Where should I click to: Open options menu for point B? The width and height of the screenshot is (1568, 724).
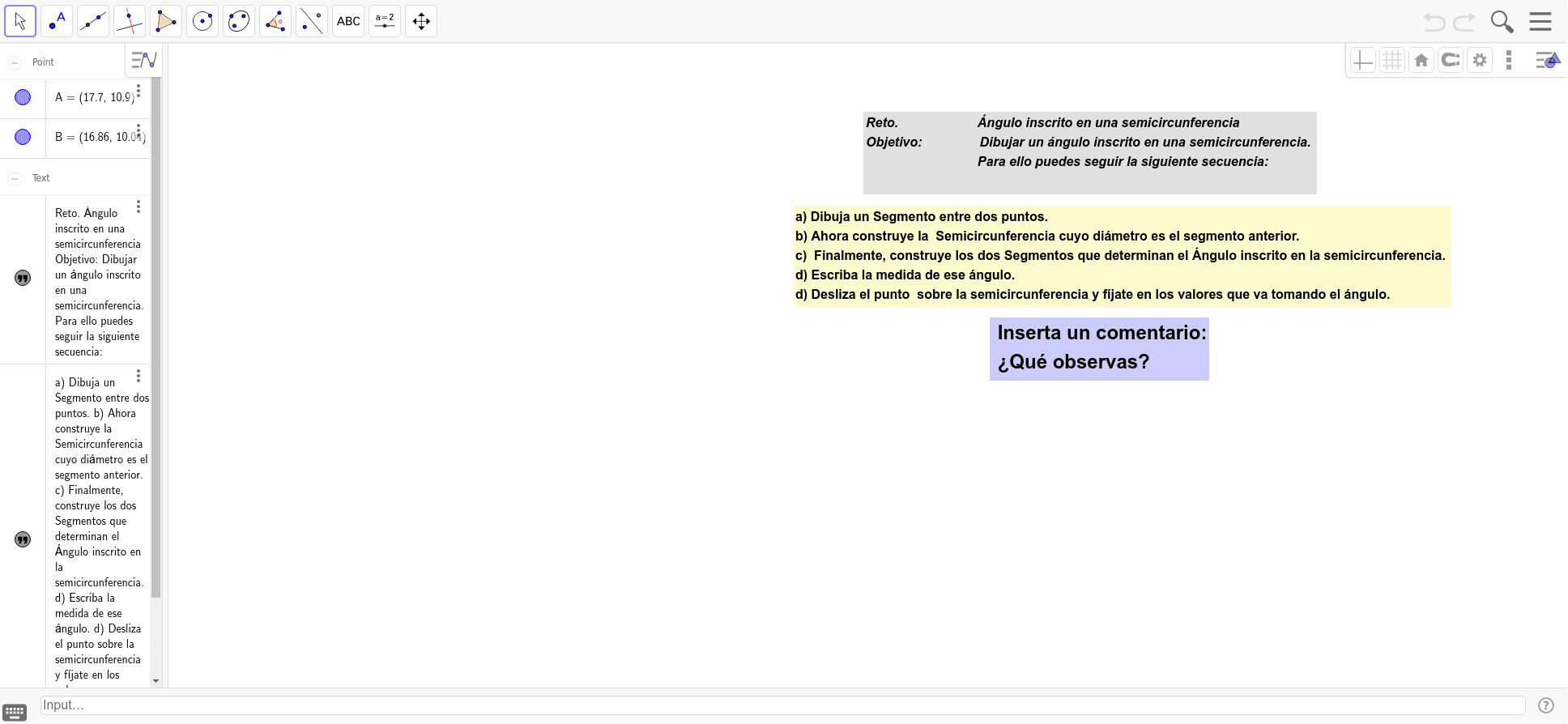click(x=138, y=130)
